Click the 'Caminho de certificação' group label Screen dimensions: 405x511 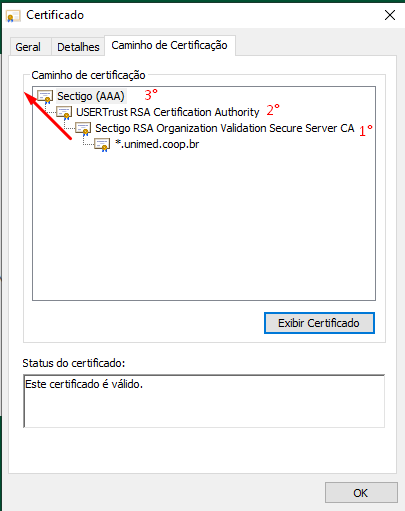[88, 75]
